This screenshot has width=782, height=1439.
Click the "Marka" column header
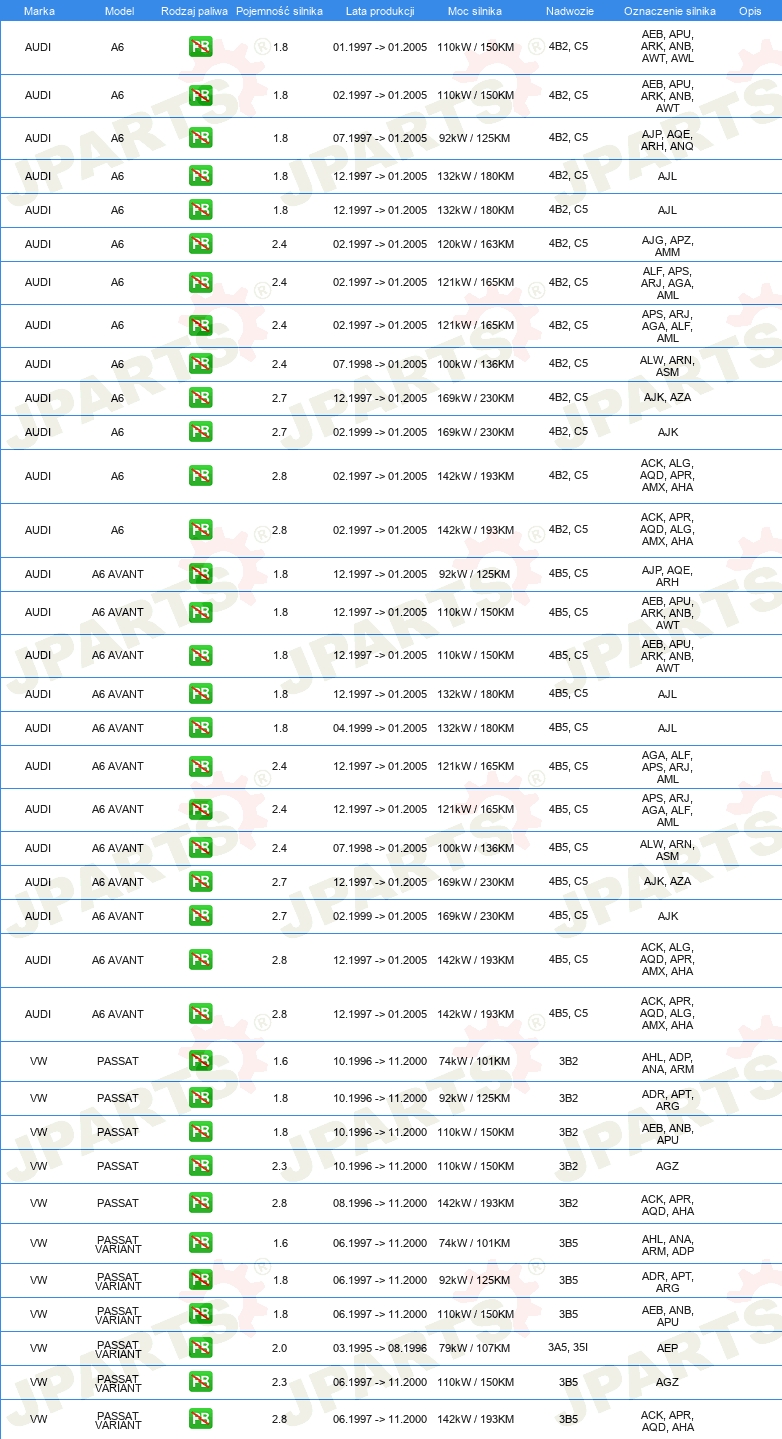pos(39,11)
